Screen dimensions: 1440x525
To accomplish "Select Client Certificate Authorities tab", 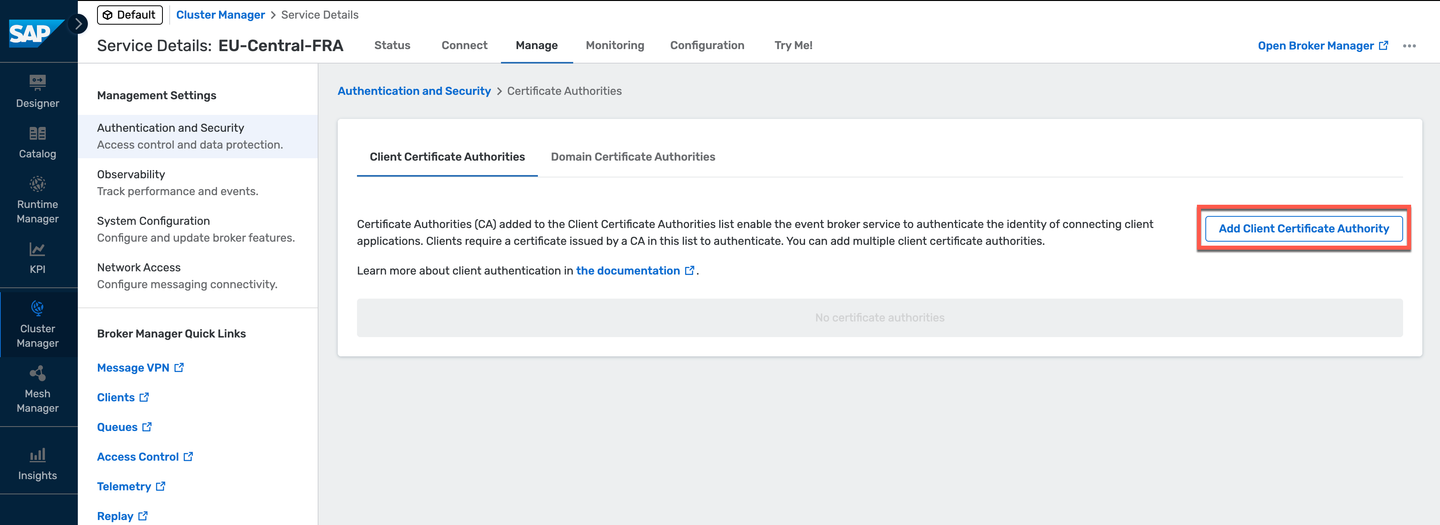I will 447,157.
